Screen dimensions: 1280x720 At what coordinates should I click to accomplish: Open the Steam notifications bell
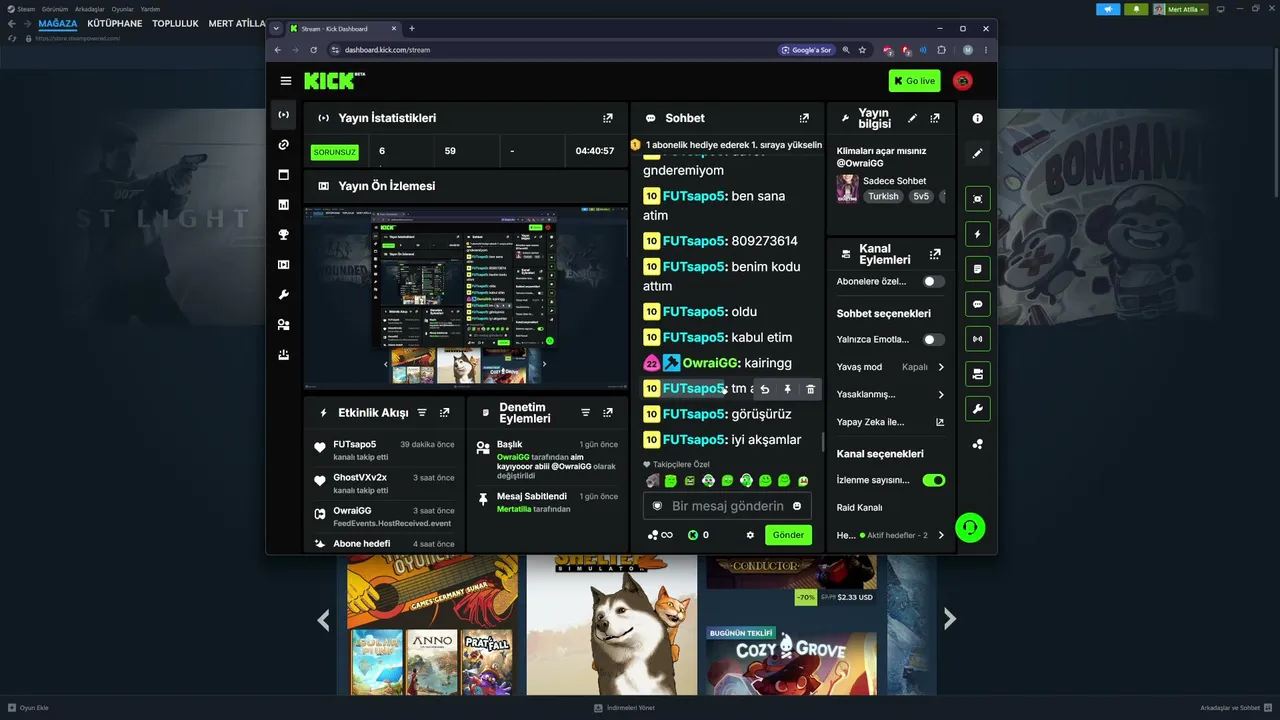point(1136,9)
